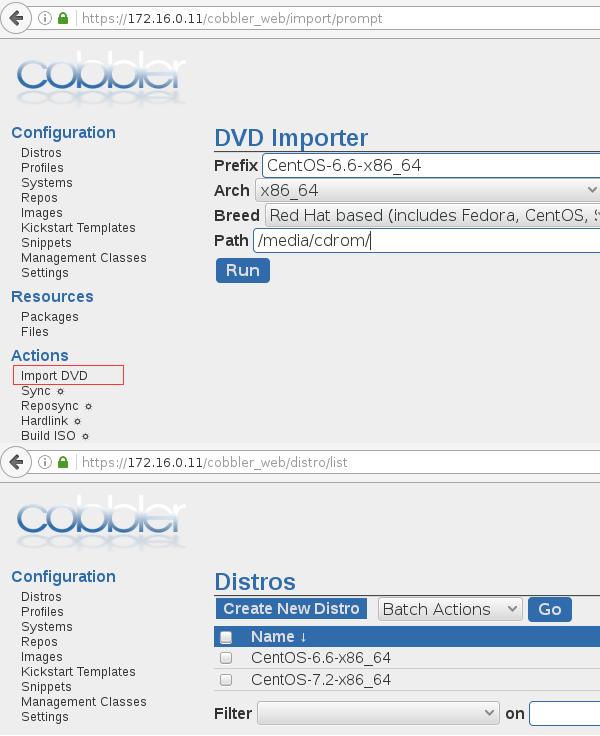Click the gear icon beside Reposync
Viewport: 600px width, 736px height.
click(x=88, y=406)
